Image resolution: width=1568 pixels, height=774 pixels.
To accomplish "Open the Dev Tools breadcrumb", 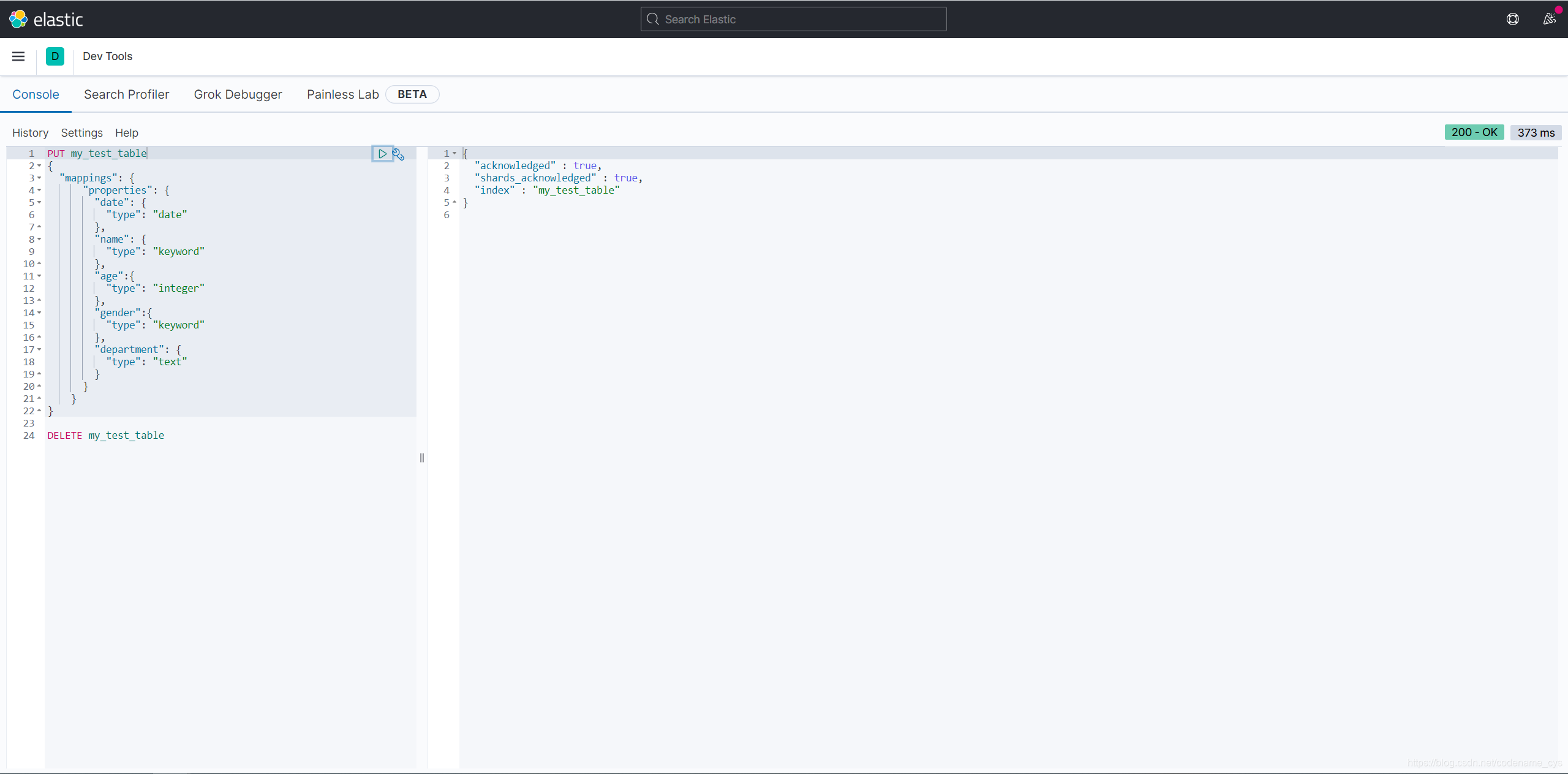I will click(x=108, y=56).
